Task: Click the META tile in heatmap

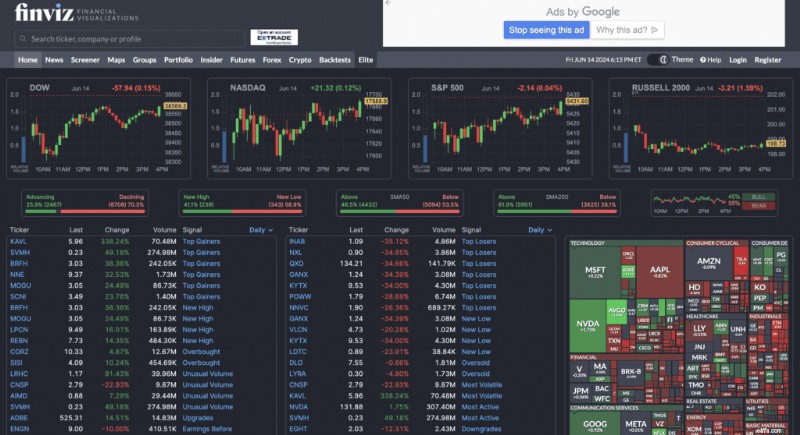Action: [636, 424]
